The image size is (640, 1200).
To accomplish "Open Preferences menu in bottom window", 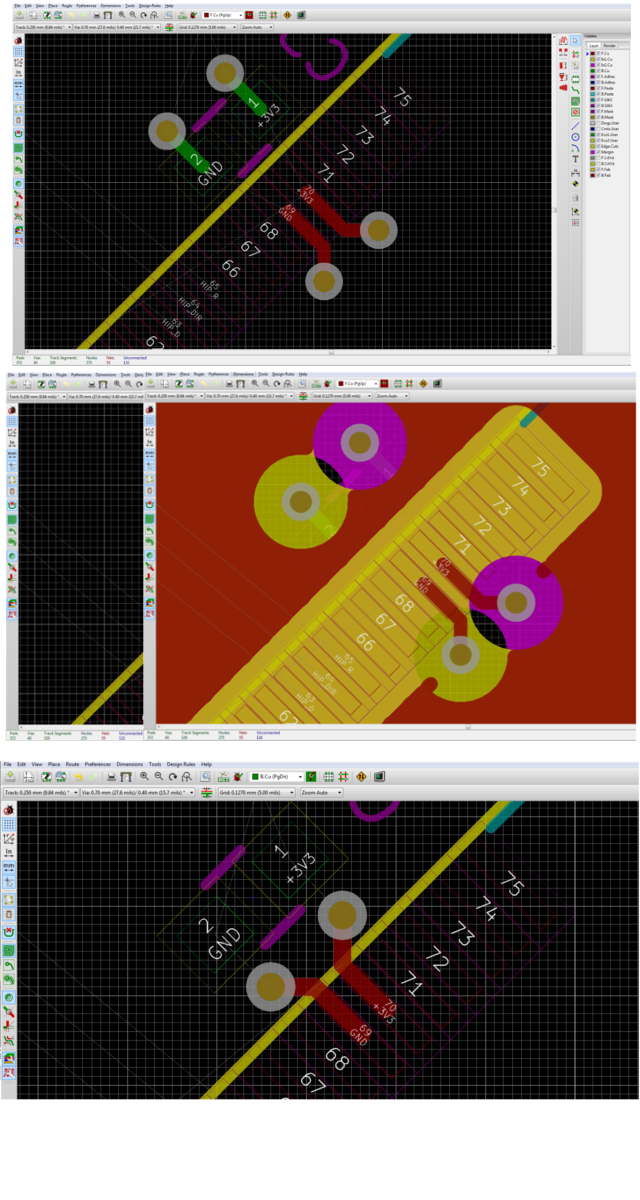I will (x=97, y=764).
